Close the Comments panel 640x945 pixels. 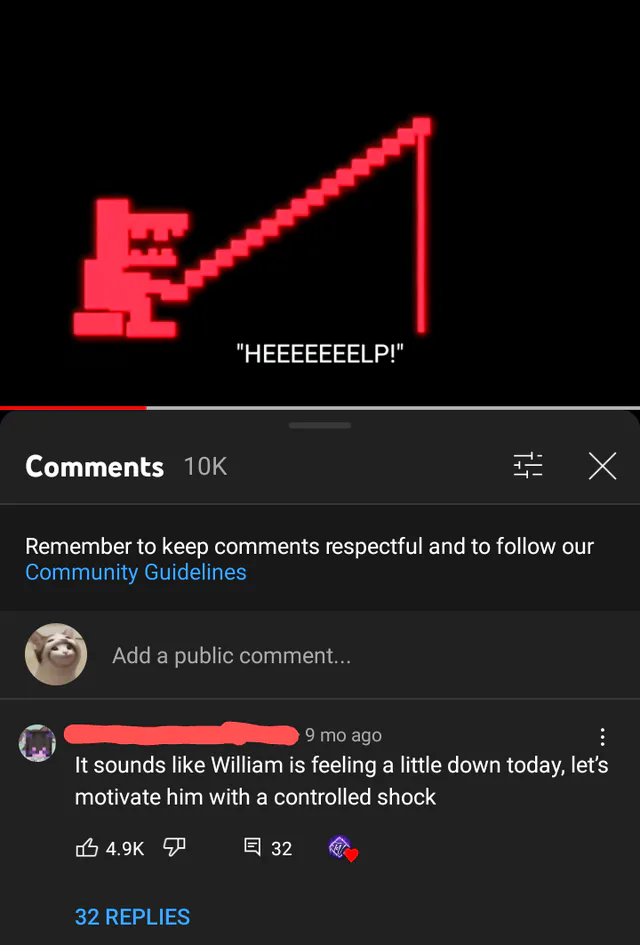(602, 466)
